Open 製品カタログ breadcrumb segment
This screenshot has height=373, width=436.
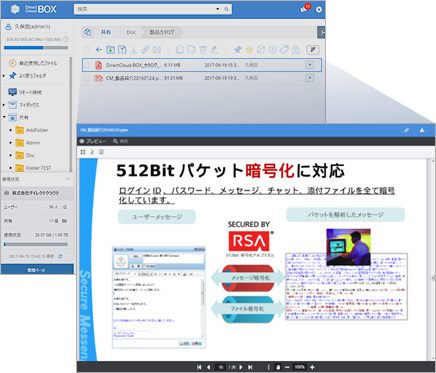point(162,32)
